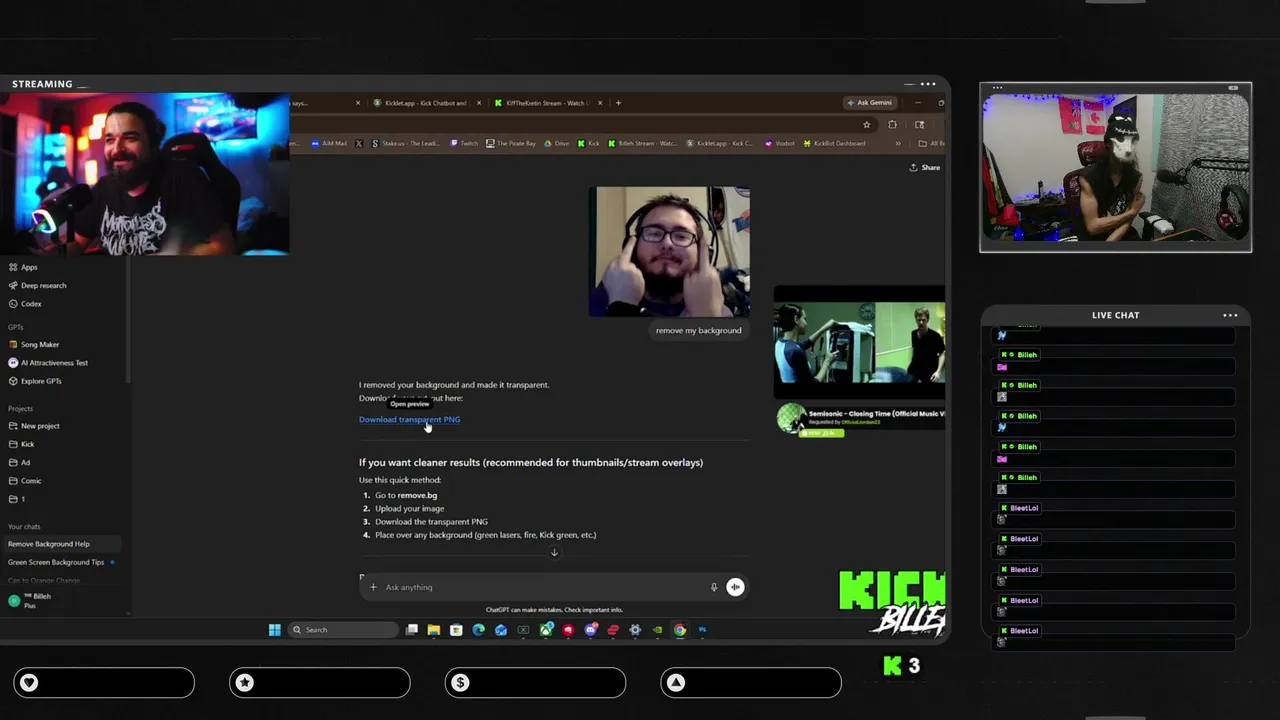This screenshot has width=1280, height=720.
Task: Close the Kicklet.app browser tab
Action: click(479, 103)
